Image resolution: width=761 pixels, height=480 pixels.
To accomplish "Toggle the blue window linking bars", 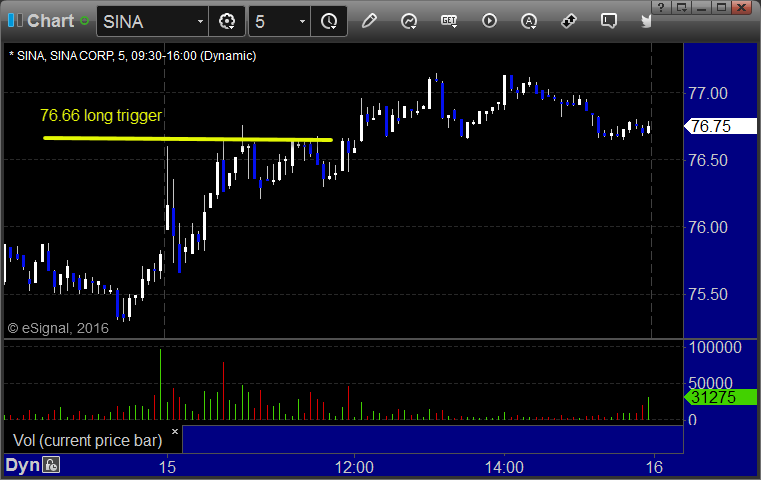I will (15, 20).
